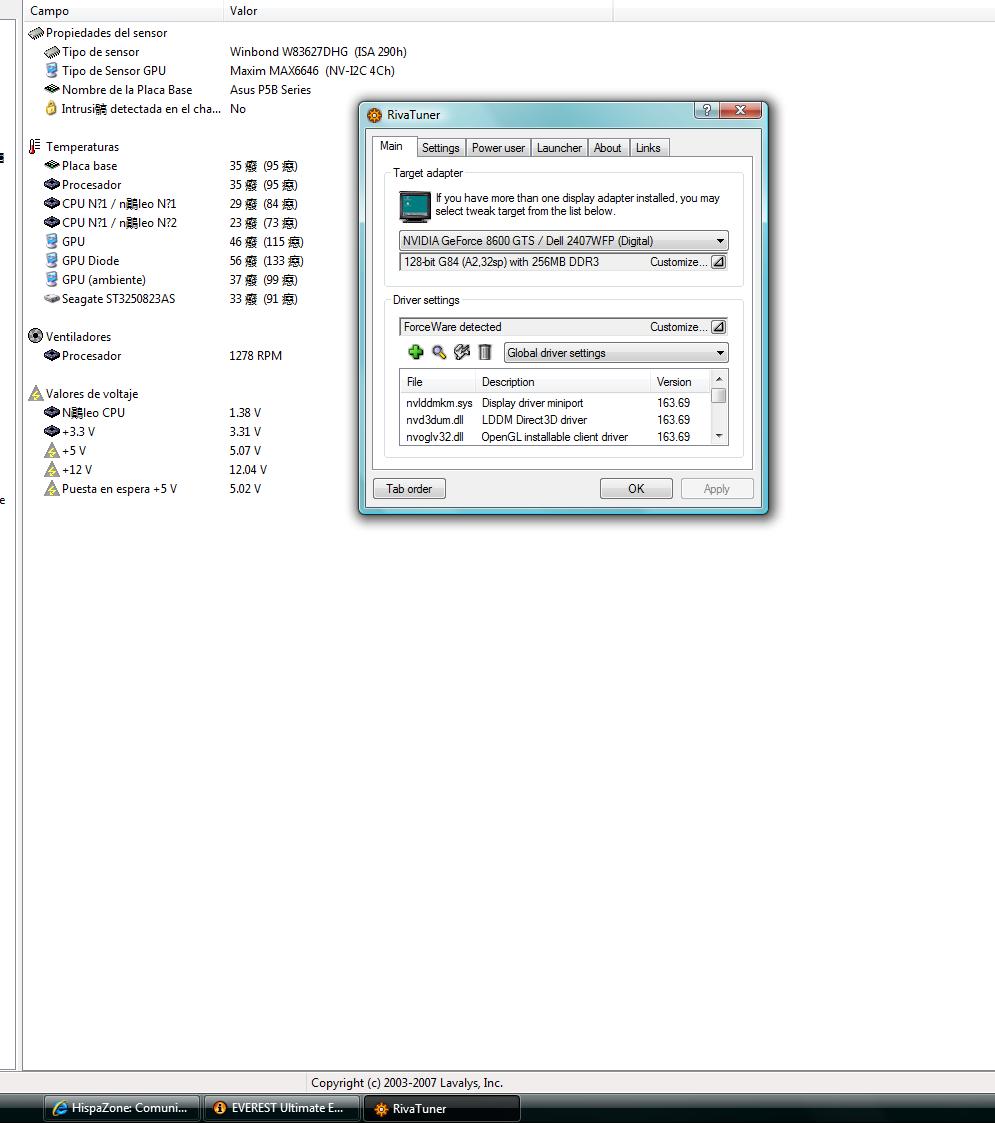Expand the NVIDIA GeForce 8600 GTS adapter dropdown
The width and height of the screenshot is (995, 1123).
[720, 241]
